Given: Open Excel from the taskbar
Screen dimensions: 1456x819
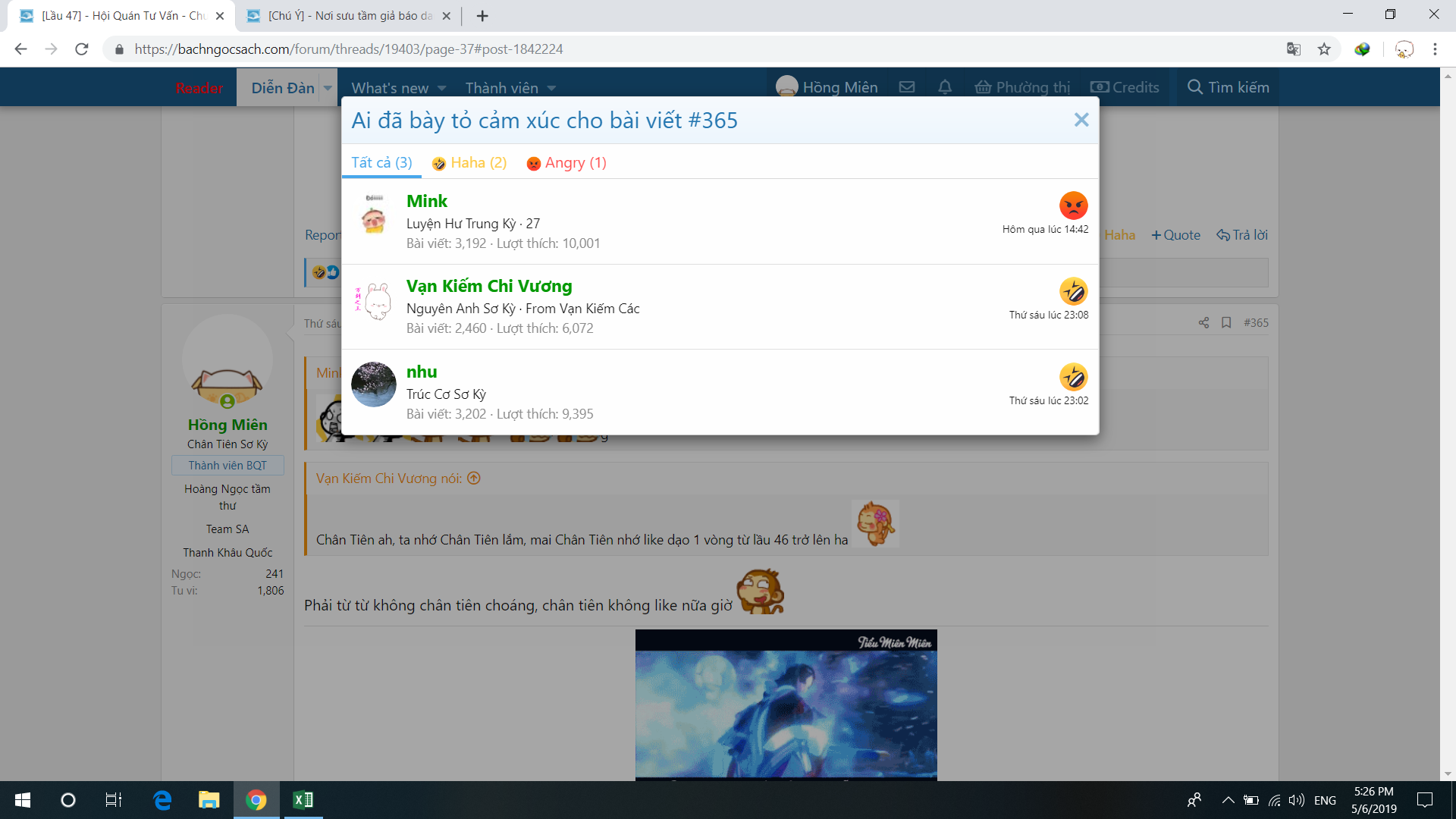Looking at the screenshot, I should tap(303, 800).
